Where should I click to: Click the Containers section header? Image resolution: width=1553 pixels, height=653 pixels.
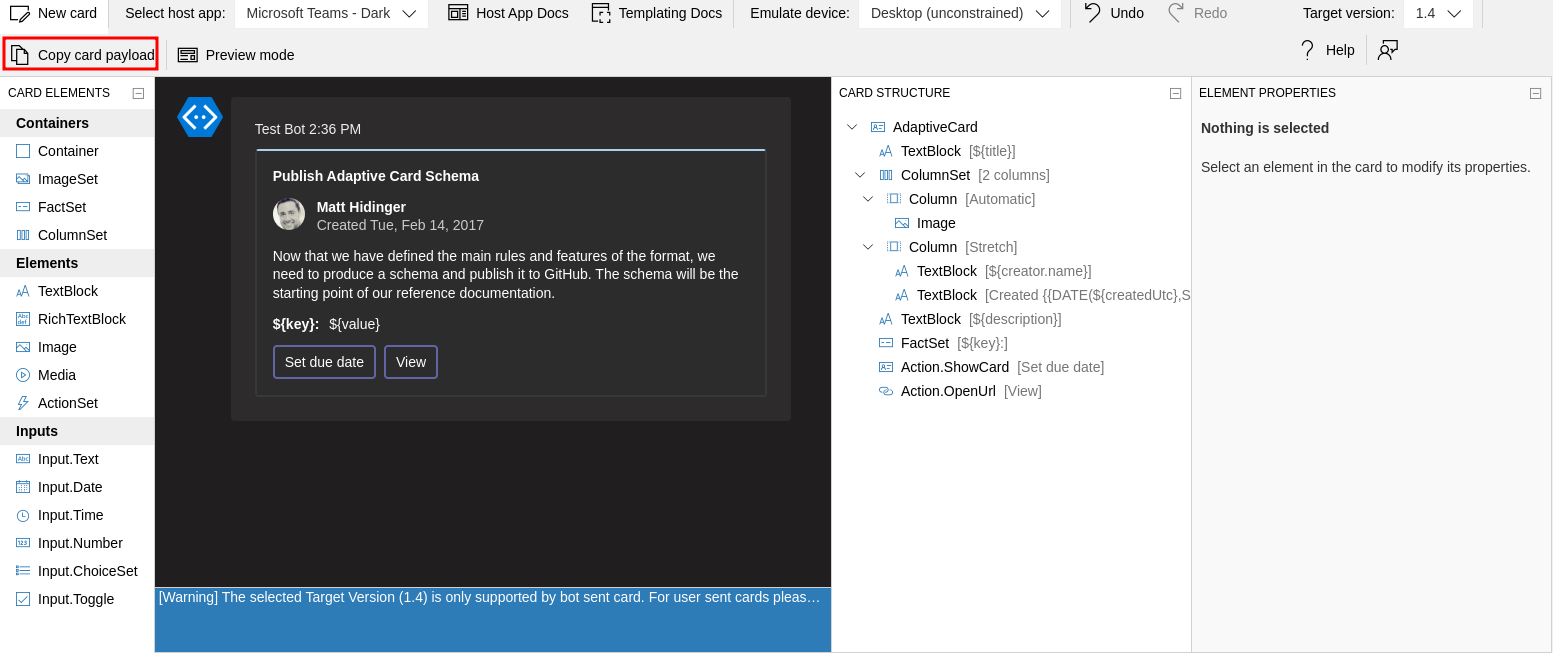[x=77, y=123]
